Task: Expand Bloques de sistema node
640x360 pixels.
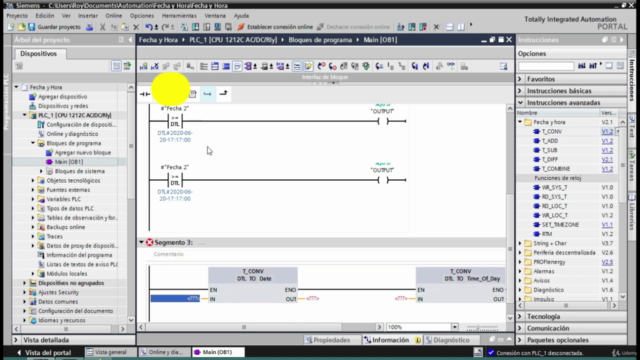Action: 41,171
